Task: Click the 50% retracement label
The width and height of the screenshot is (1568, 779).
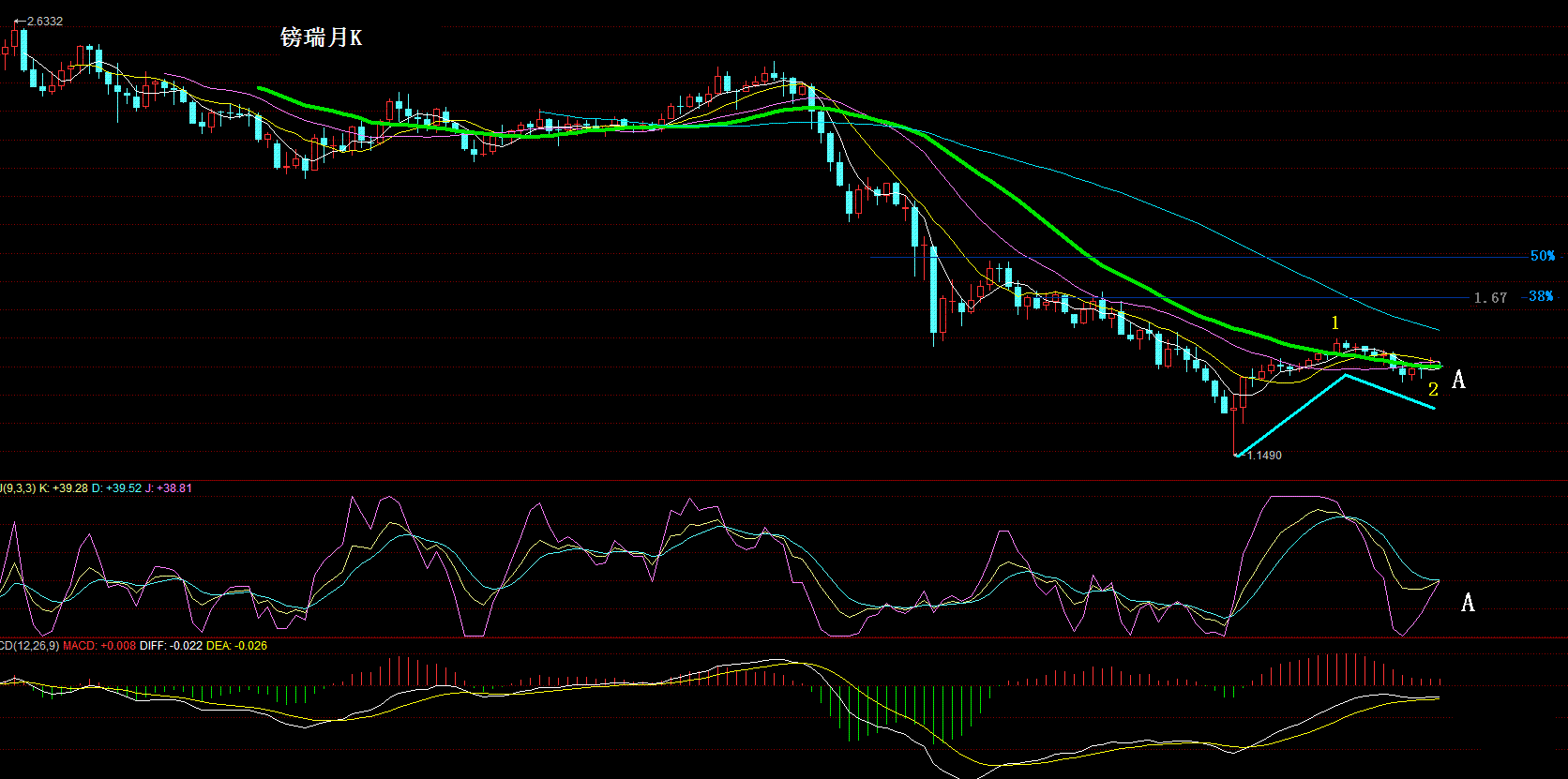Action: [x=1543, y=255]
